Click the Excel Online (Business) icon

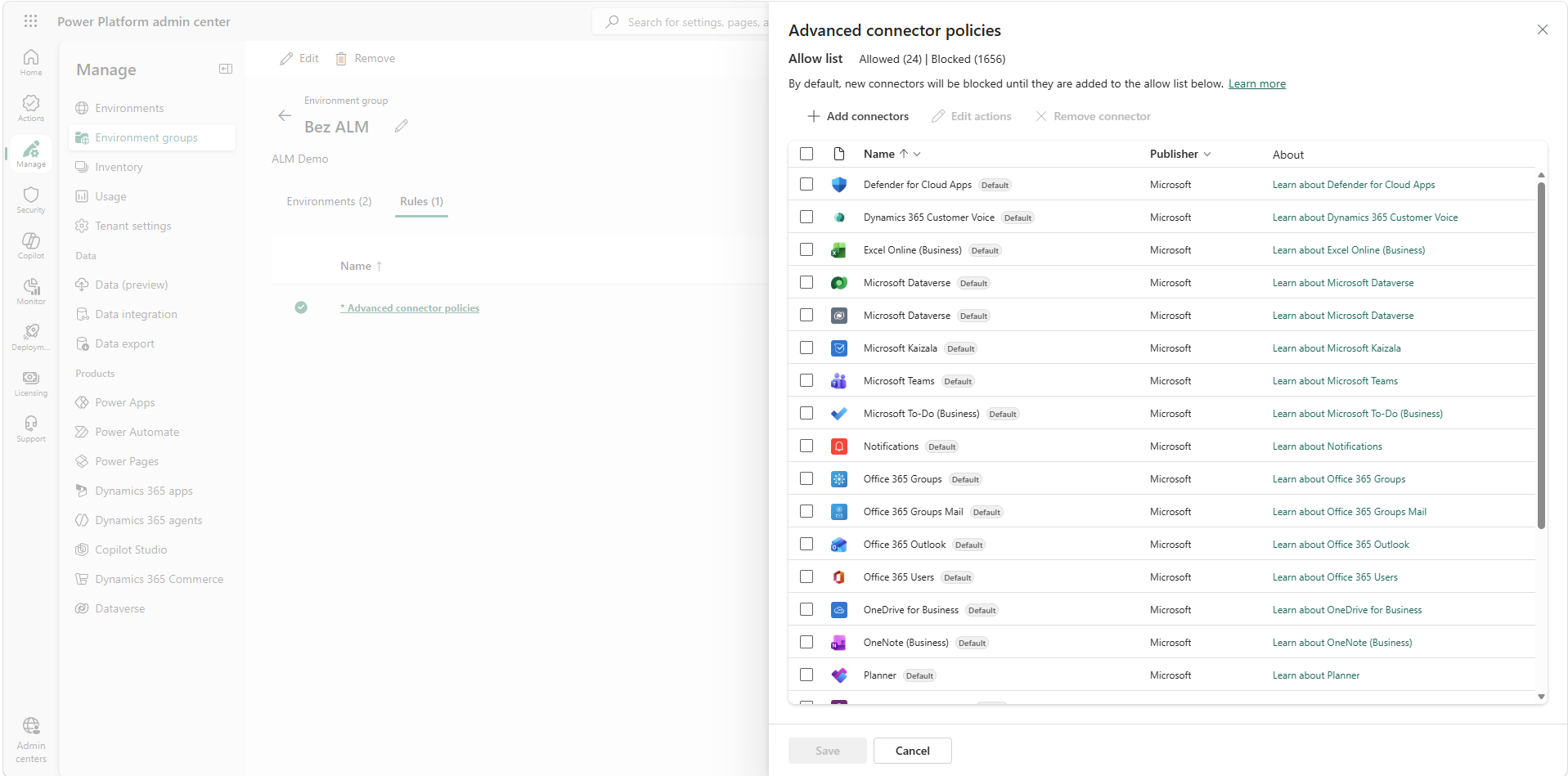[839, 250]
